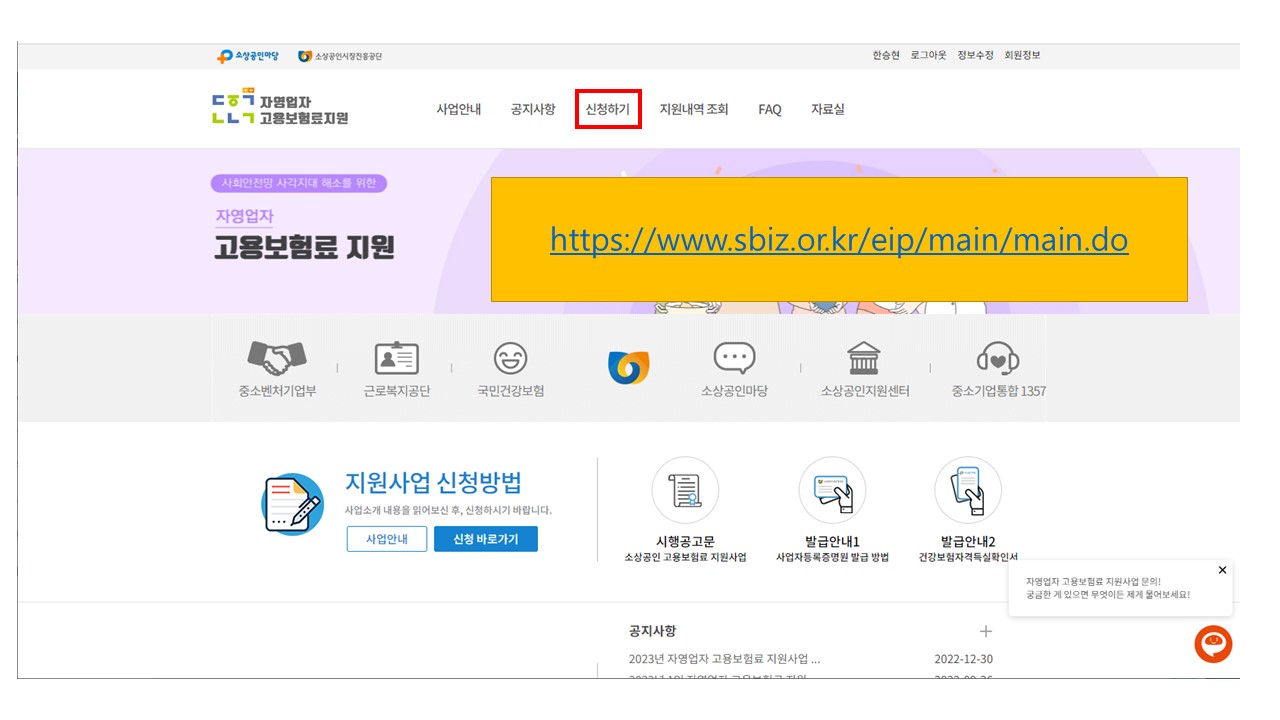This screenshot has height=720, width=1280.
Task: Click the 로그아웃 link
Action: [x=929, y=55]
